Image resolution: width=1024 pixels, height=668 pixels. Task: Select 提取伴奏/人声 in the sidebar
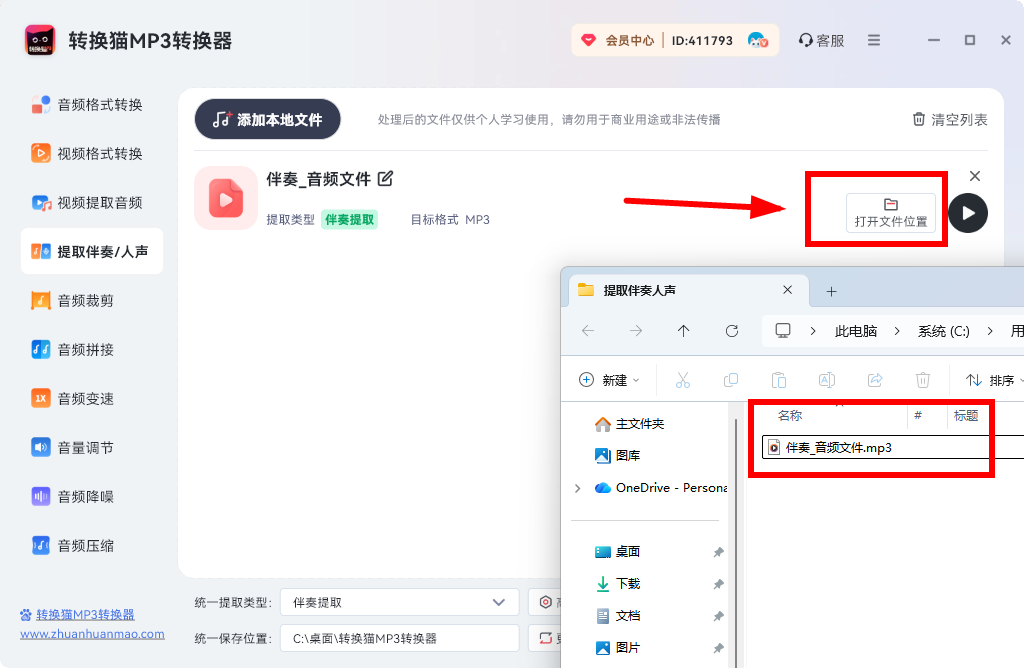[91, 251]
